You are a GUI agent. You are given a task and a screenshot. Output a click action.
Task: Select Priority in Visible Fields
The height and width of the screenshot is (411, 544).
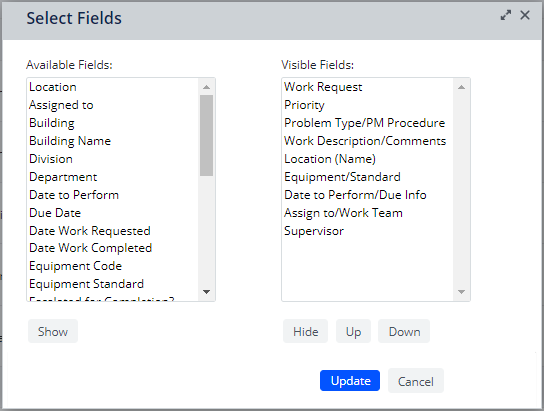click(368, 105)
